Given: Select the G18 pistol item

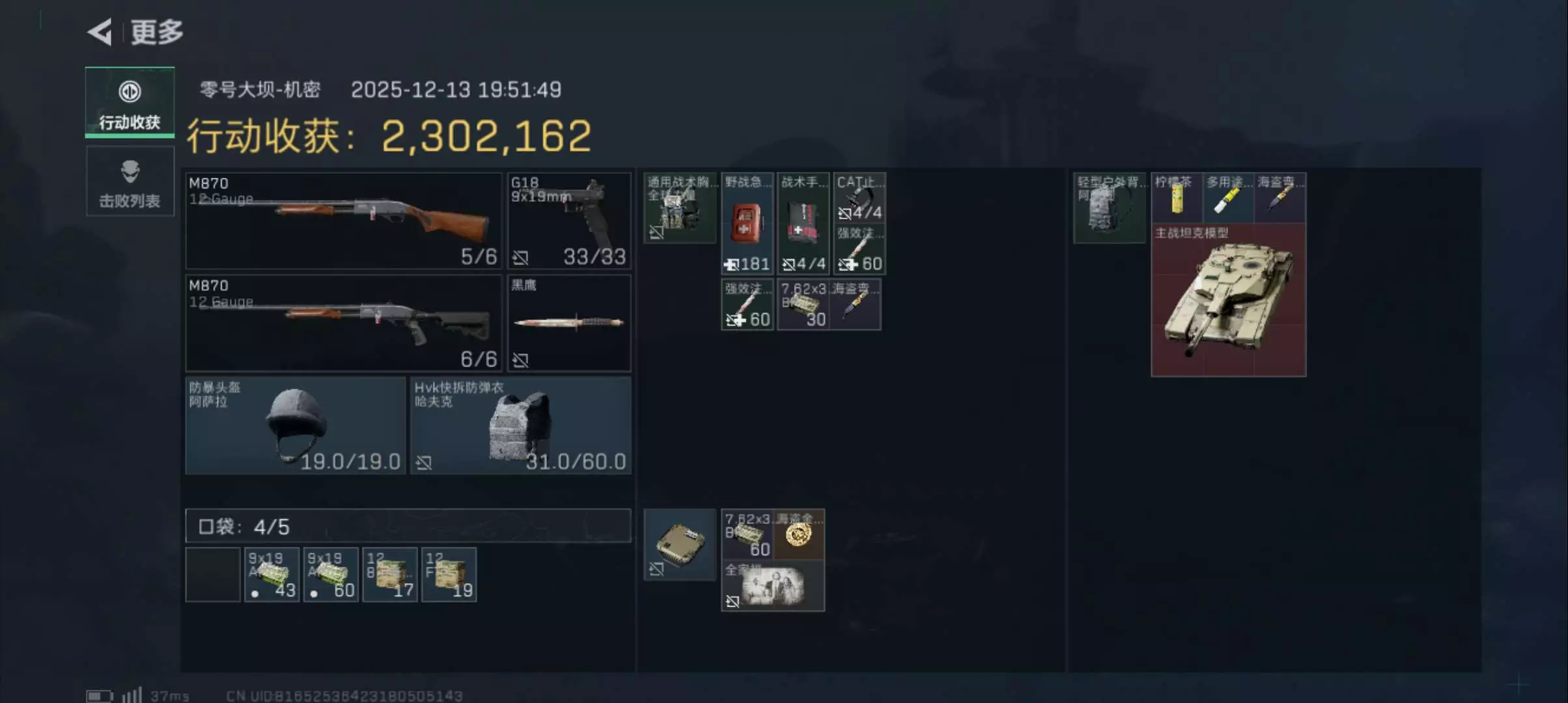Looking at the screenshot, I should click(x=569, y=221).
